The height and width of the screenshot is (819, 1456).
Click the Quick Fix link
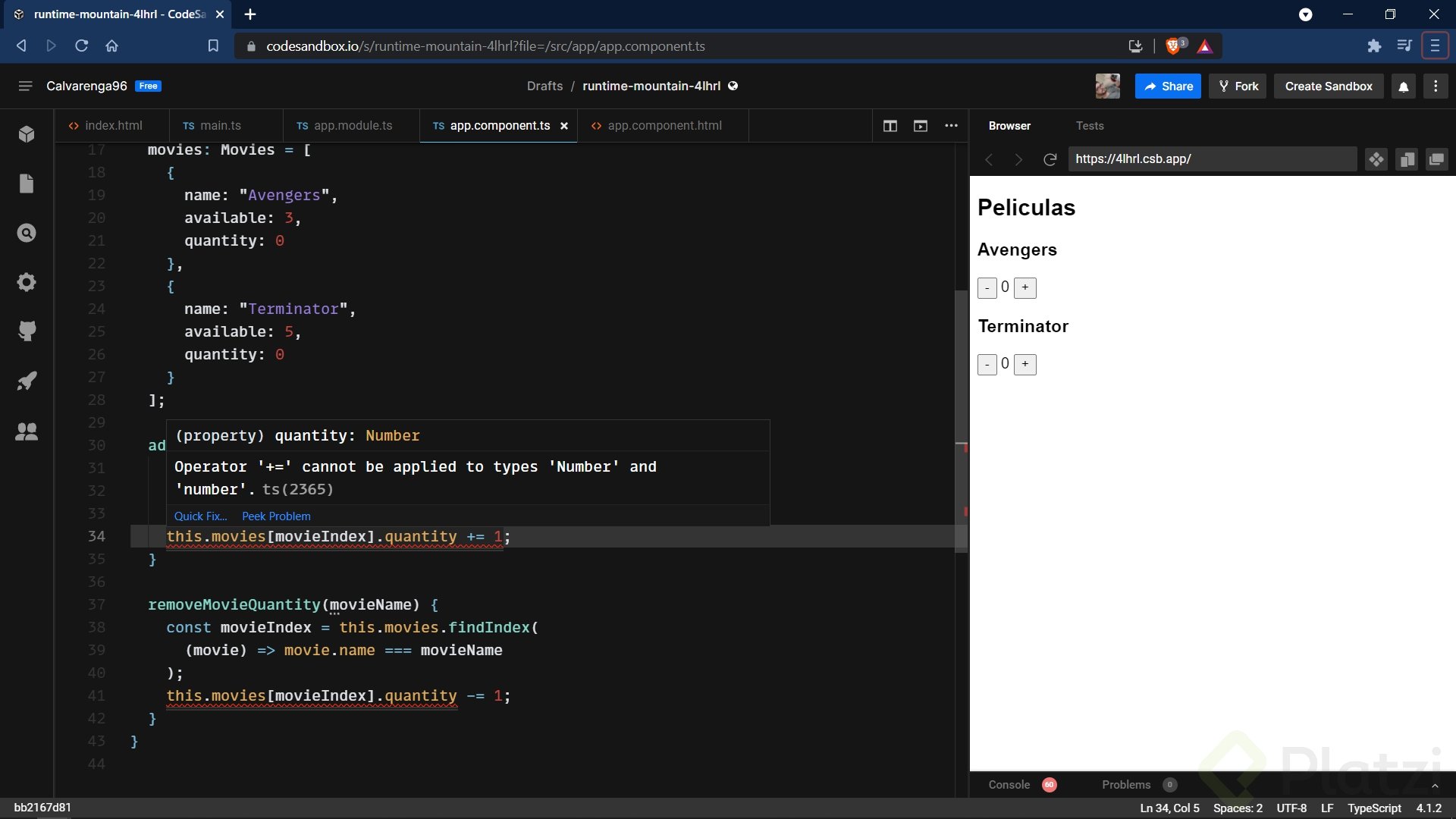[x=200, y=516]
